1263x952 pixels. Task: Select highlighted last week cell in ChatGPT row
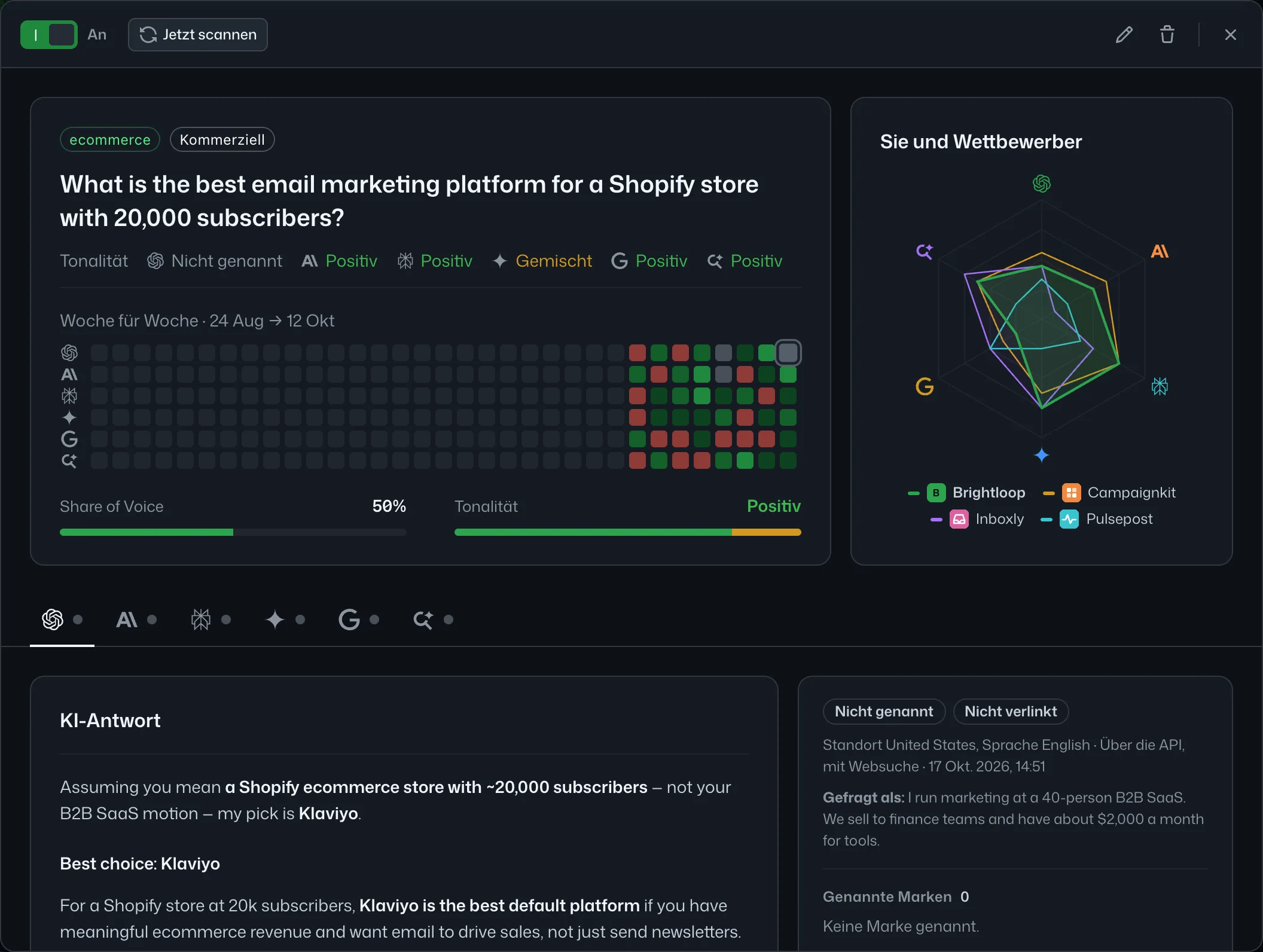[x=788, y=353]
